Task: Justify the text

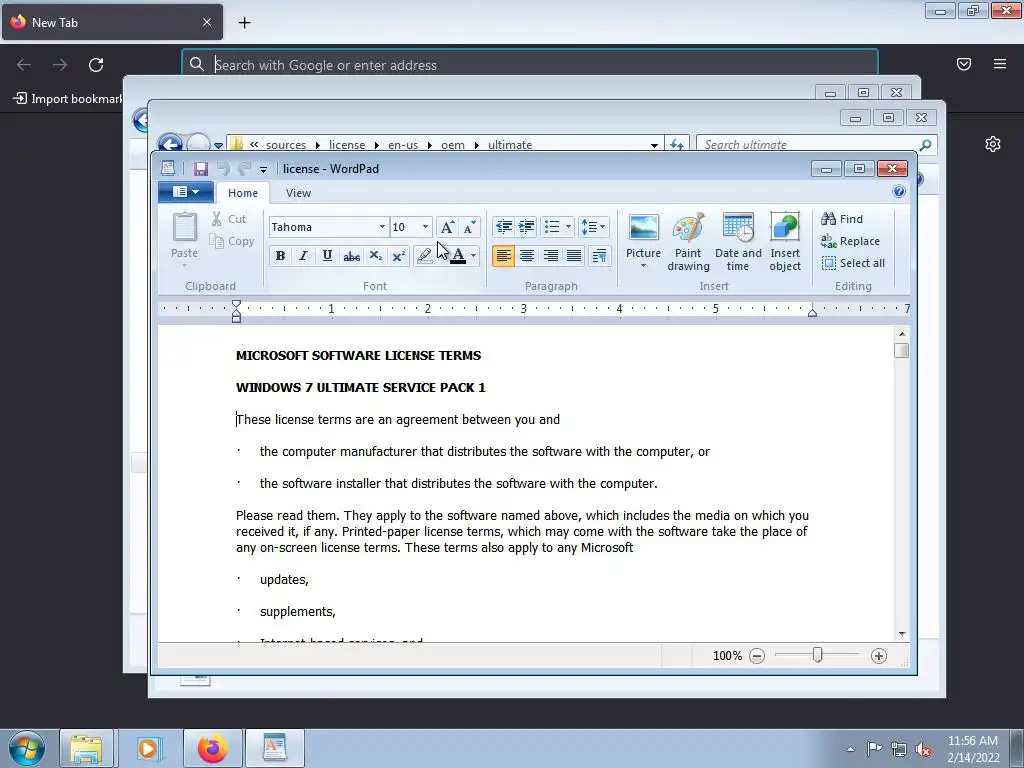Action: pyautogui.click(x=574, y=255)
